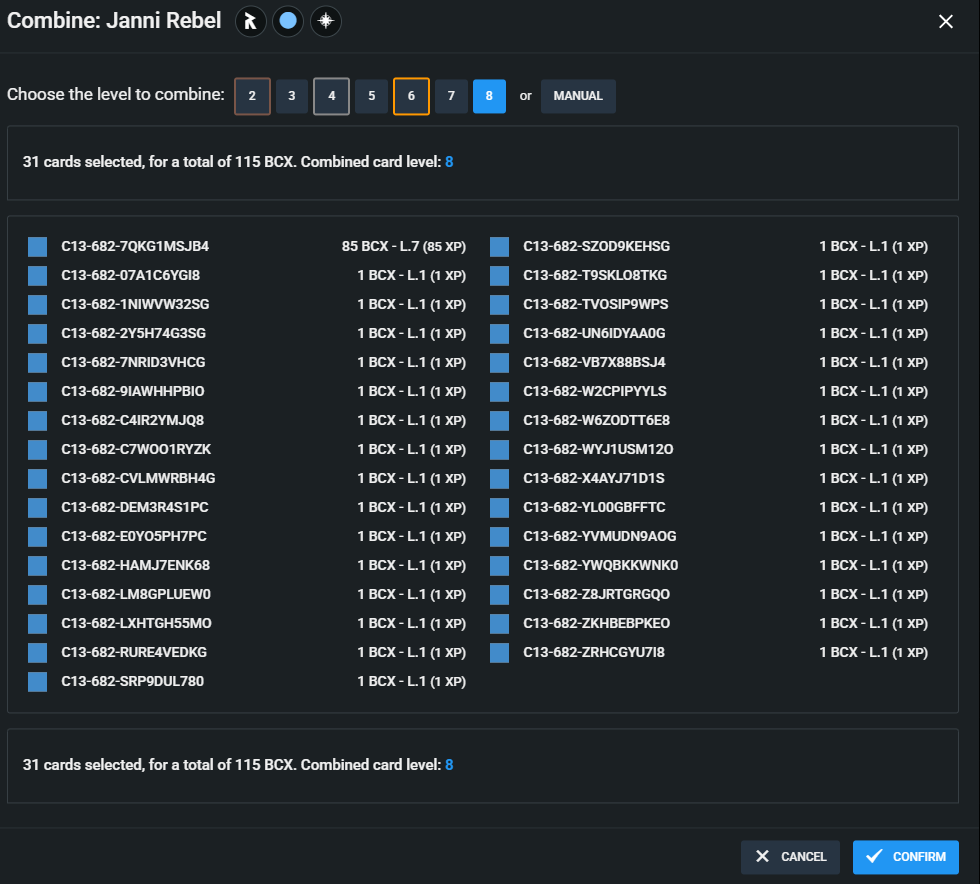Image resolution: width=980 pixels, height=884 pixels.
Task: Select card row C13-682-CVLMWRBH4G label
Action: coord(138,479)
